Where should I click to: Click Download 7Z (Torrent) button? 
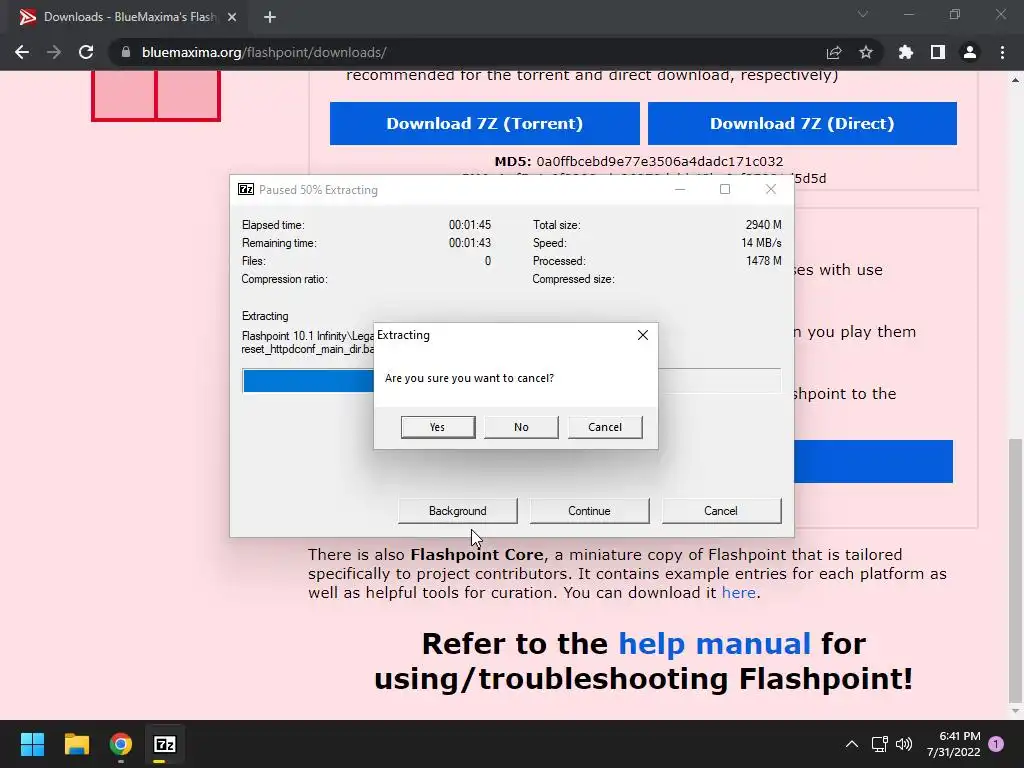click(485, 123)
